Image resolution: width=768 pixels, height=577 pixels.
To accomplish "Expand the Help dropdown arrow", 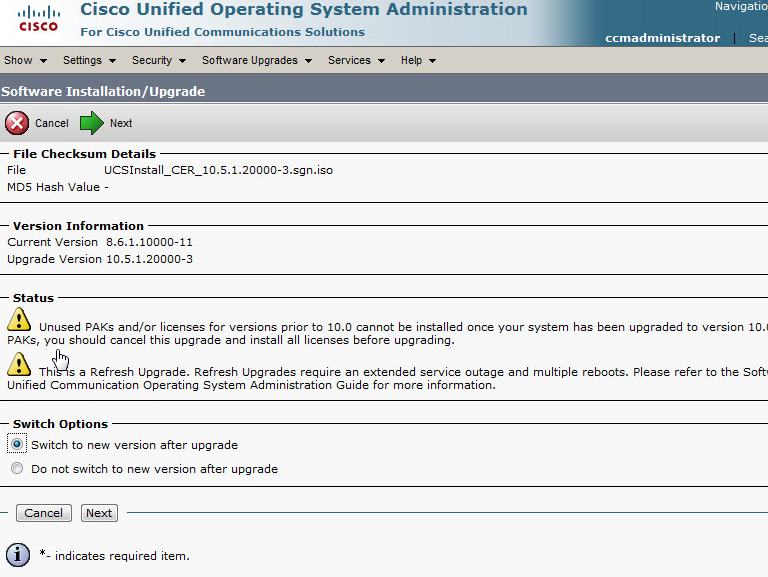I will pyautogui.click(x=432, y=61).
